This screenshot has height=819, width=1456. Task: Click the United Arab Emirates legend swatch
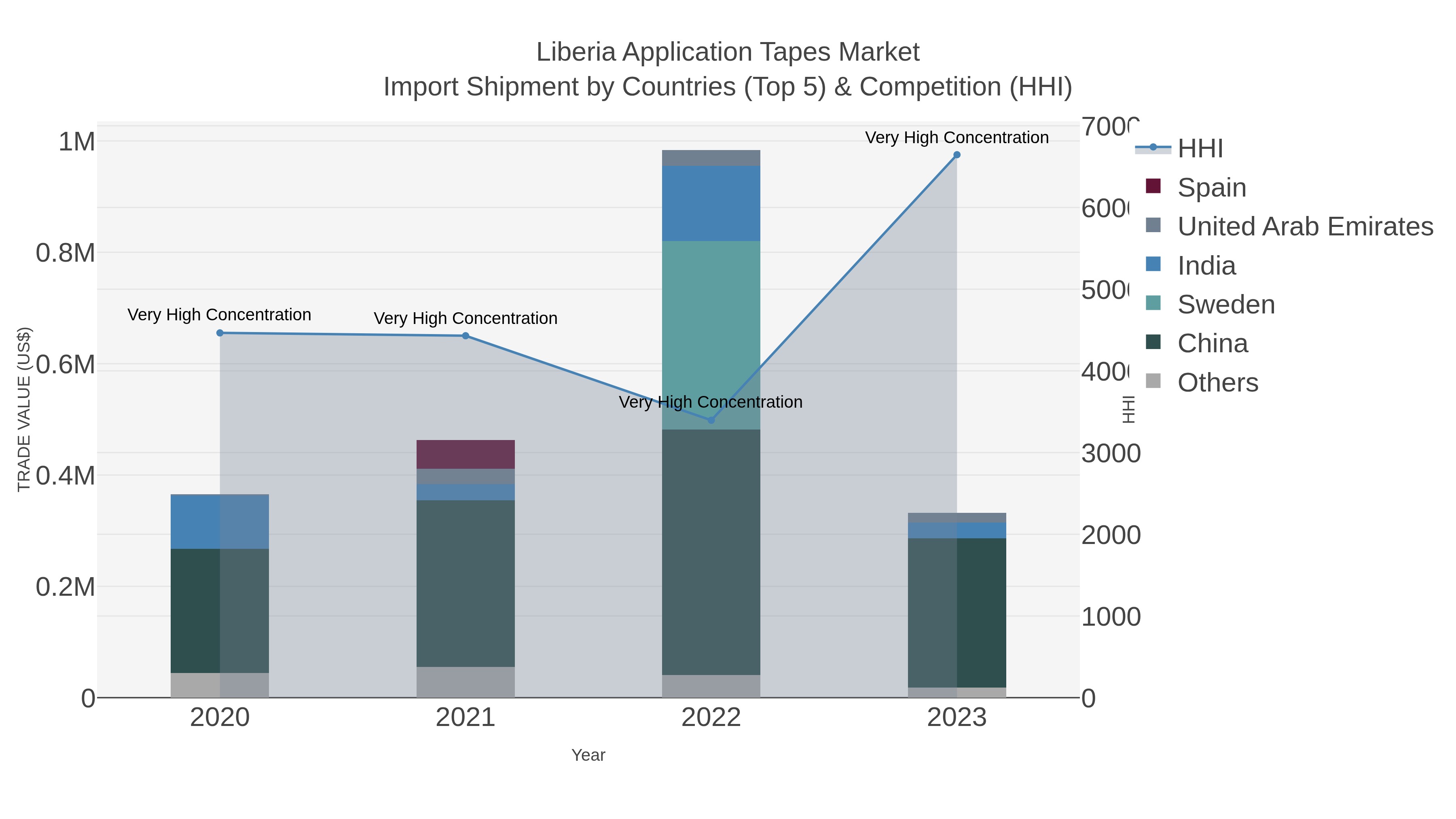[x=1153, y=225]
